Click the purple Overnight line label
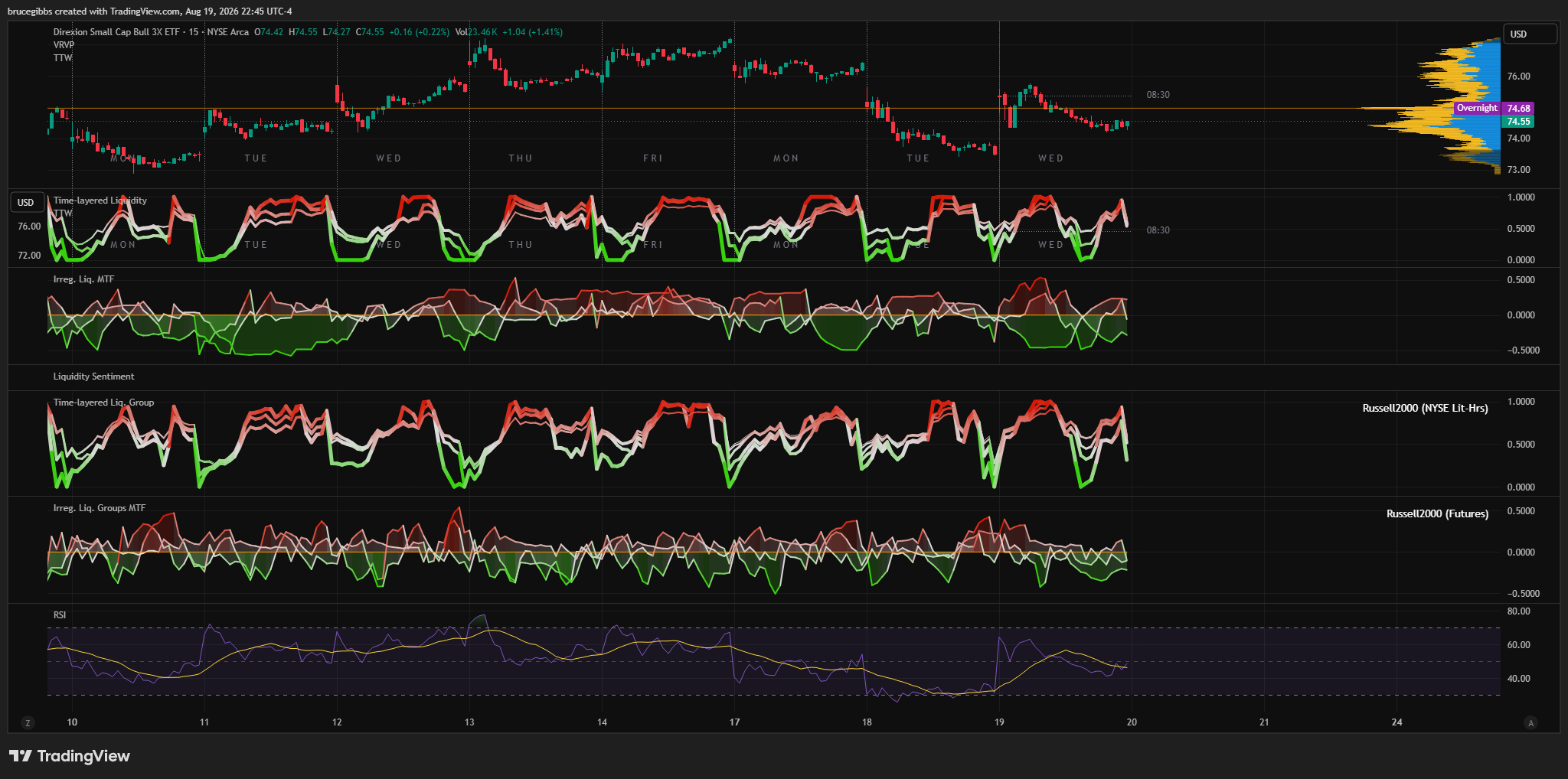The height and width of the screenshot is (779, 1568). click(1477, 109)
